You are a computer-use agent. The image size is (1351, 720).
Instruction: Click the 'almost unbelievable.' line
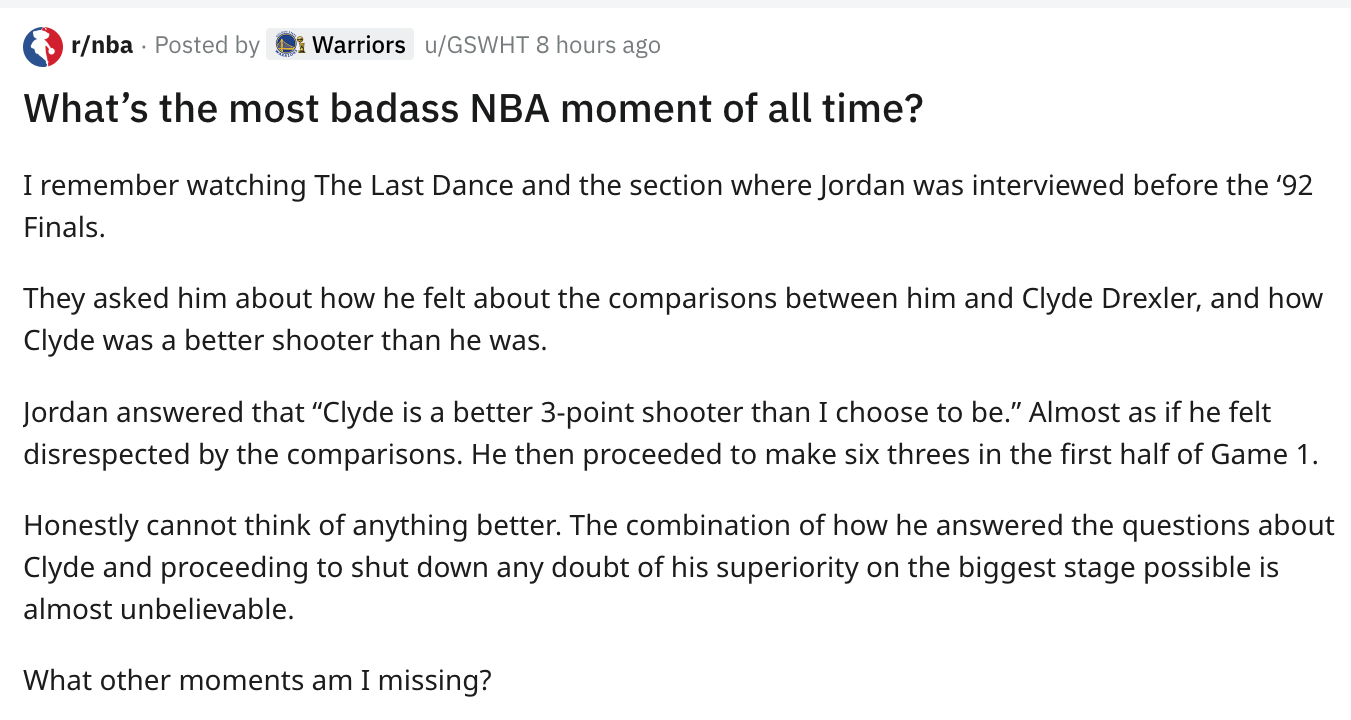[158, 609]
